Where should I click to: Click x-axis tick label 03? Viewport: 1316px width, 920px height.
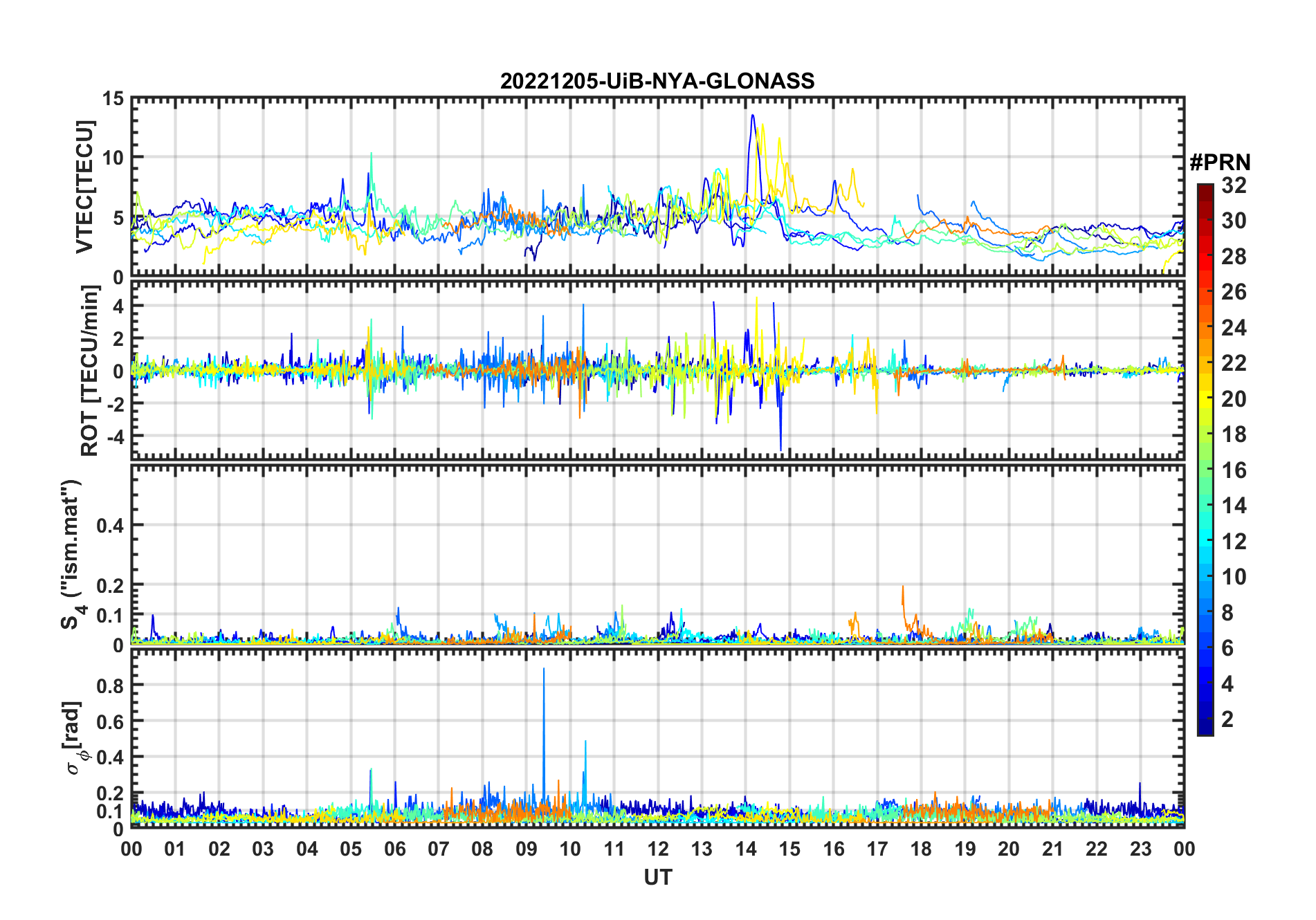pos(263,849)
